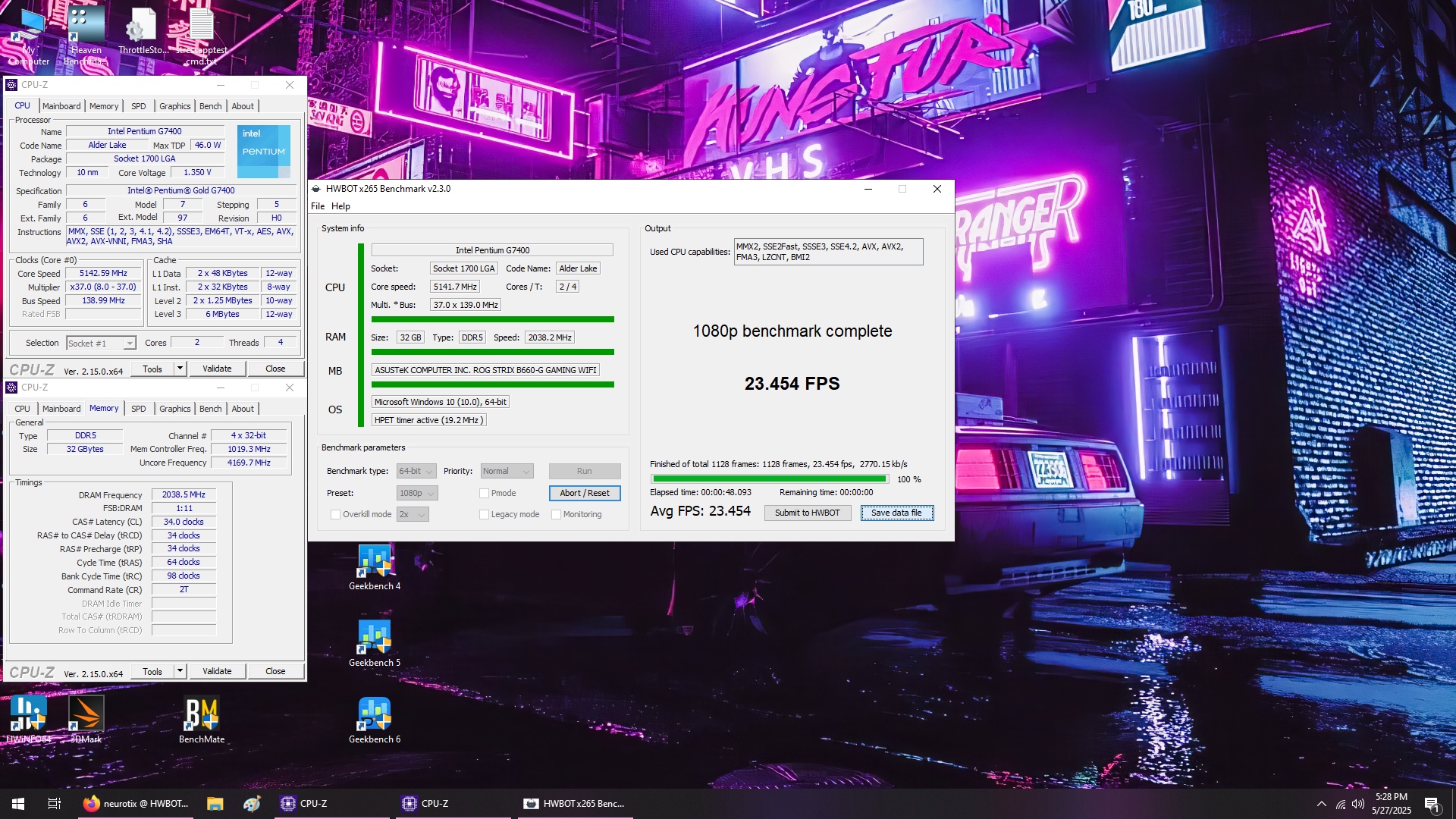The image size is (1456, 819).
Task: Click the benchmark progress bar at 100%
Action: 770,479
